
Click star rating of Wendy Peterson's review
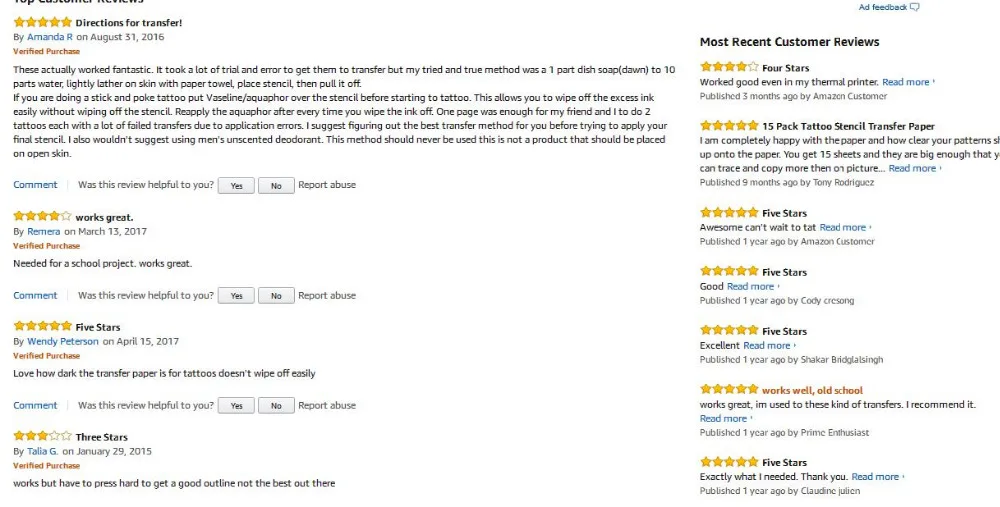pyautogui.click(x=43, y=326)
